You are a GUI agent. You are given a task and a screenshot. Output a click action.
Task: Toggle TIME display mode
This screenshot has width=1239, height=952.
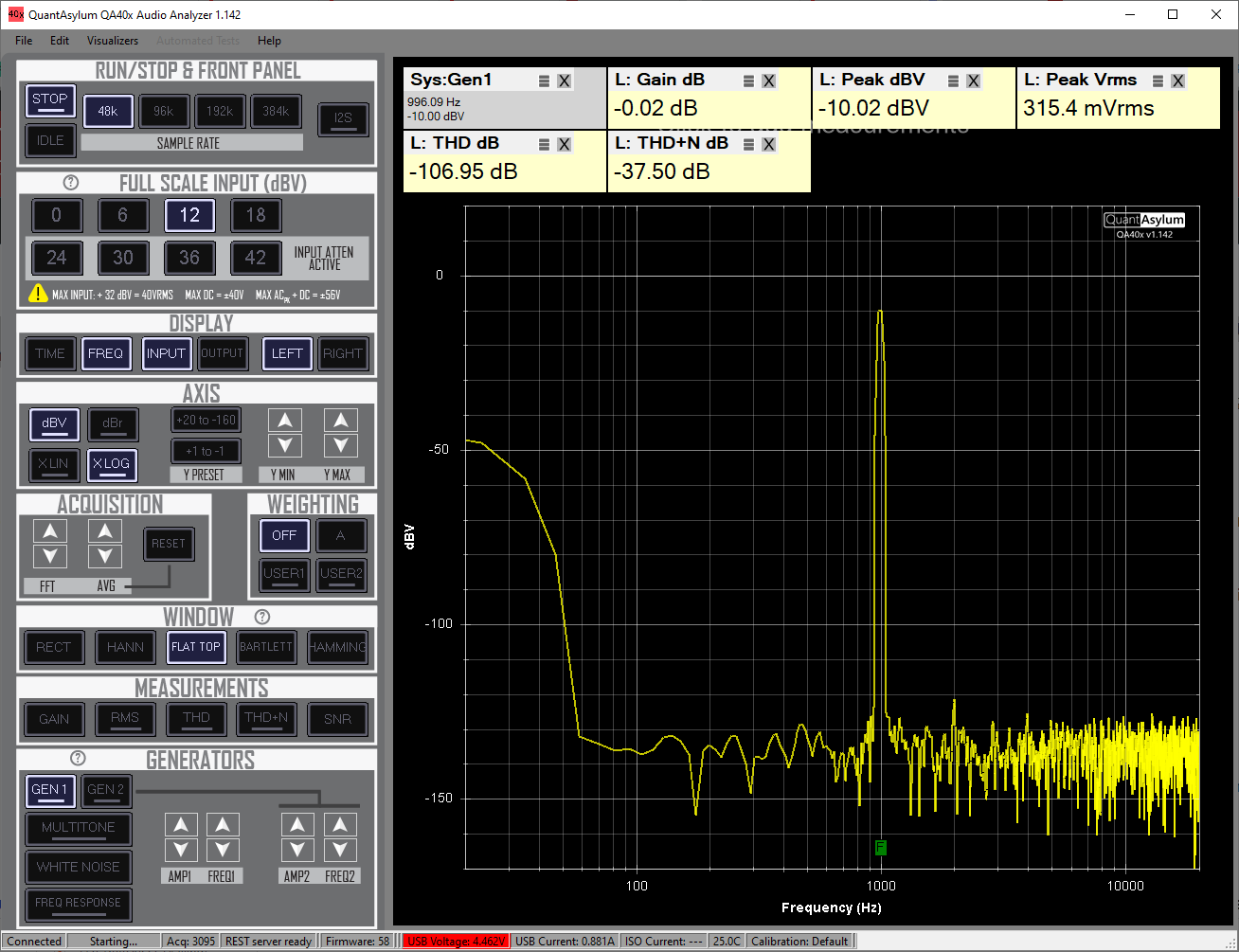tap(50, 353)
